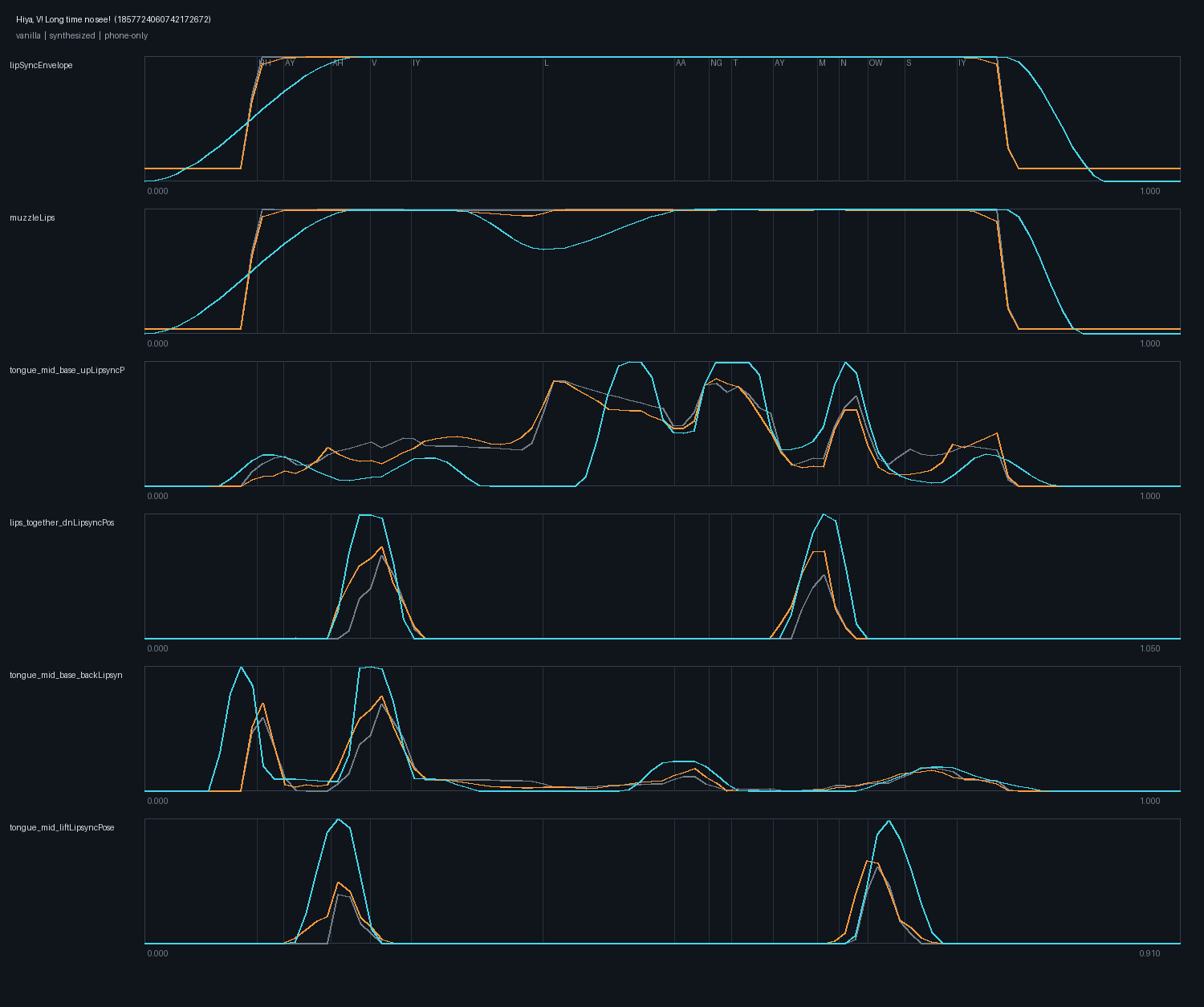Image resolution: width=1204 pixels, height=1007 pixels.
Task: Select the lipSyncEnvelope track label
Action: pyautogui.click(x=41, y=65)
